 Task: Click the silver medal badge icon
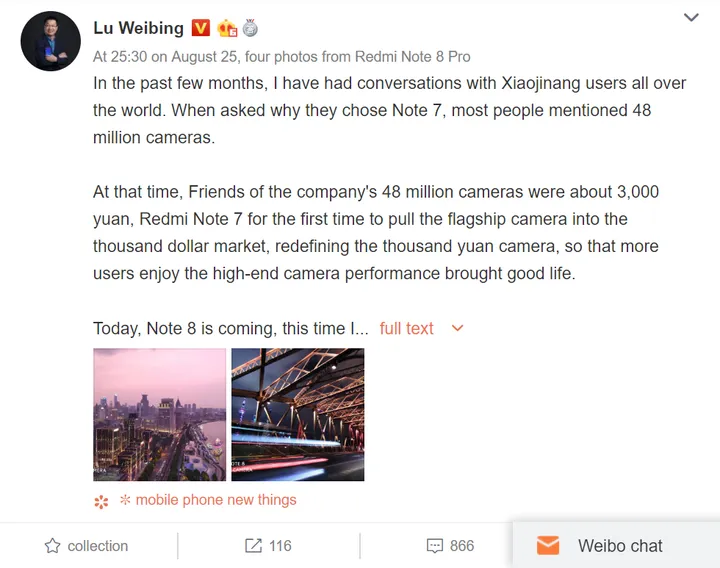249,28
